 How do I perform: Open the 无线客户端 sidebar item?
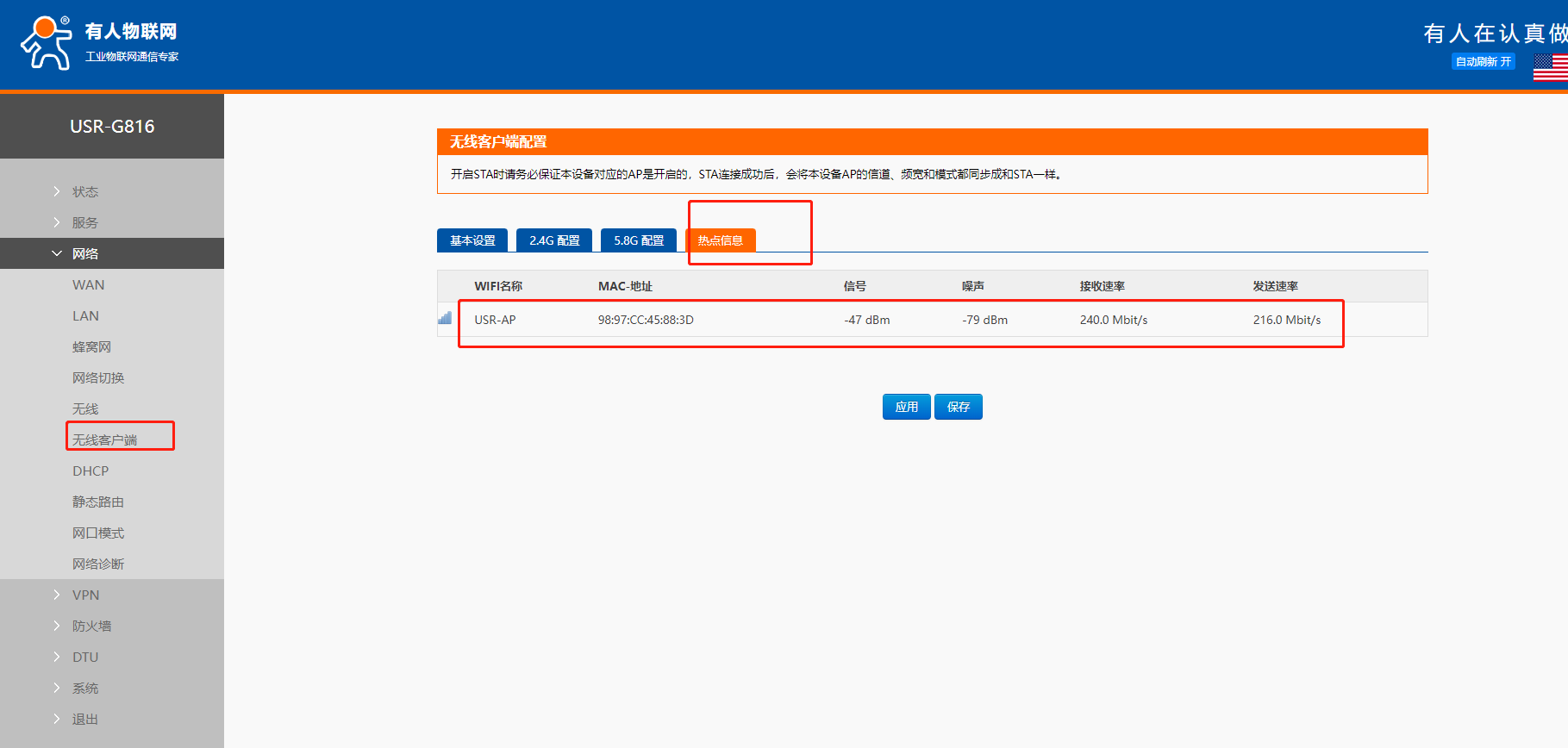[x=104, y=439]
